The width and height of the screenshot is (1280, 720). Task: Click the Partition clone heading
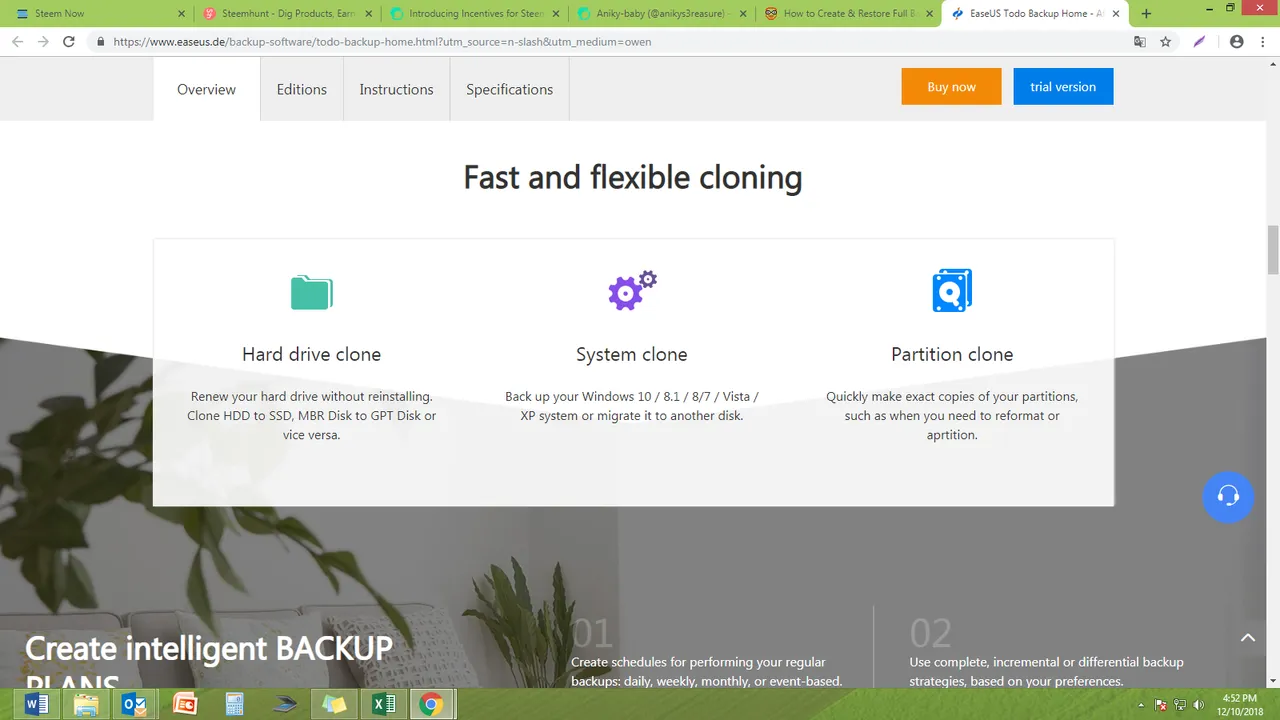(952, 354)
